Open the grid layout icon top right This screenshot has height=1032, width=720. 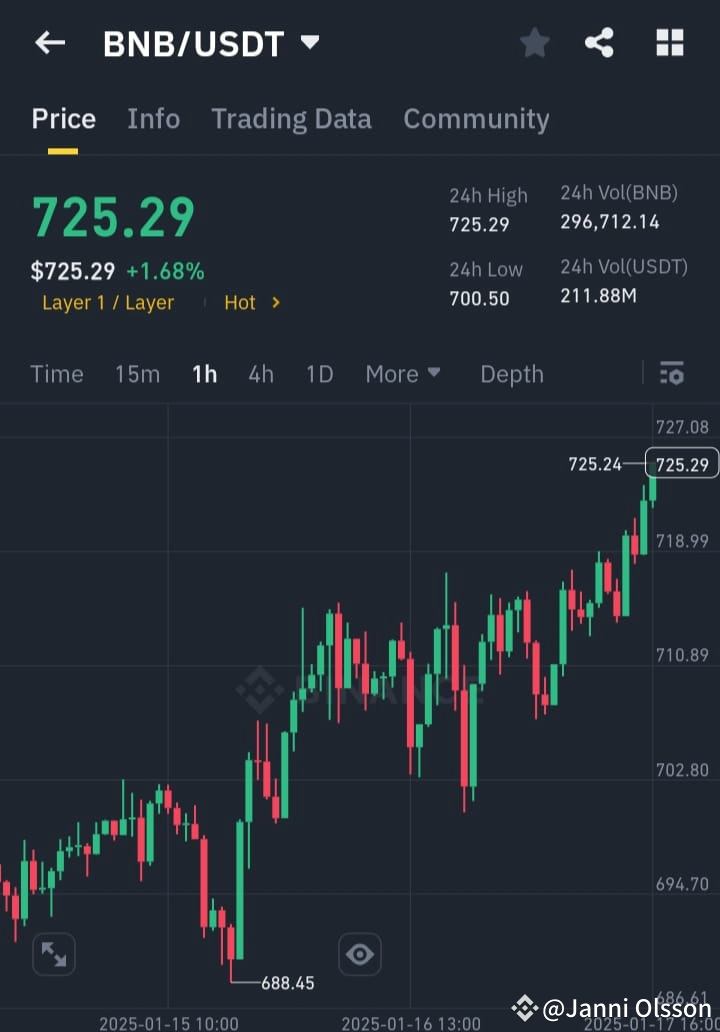coord(668,42)
